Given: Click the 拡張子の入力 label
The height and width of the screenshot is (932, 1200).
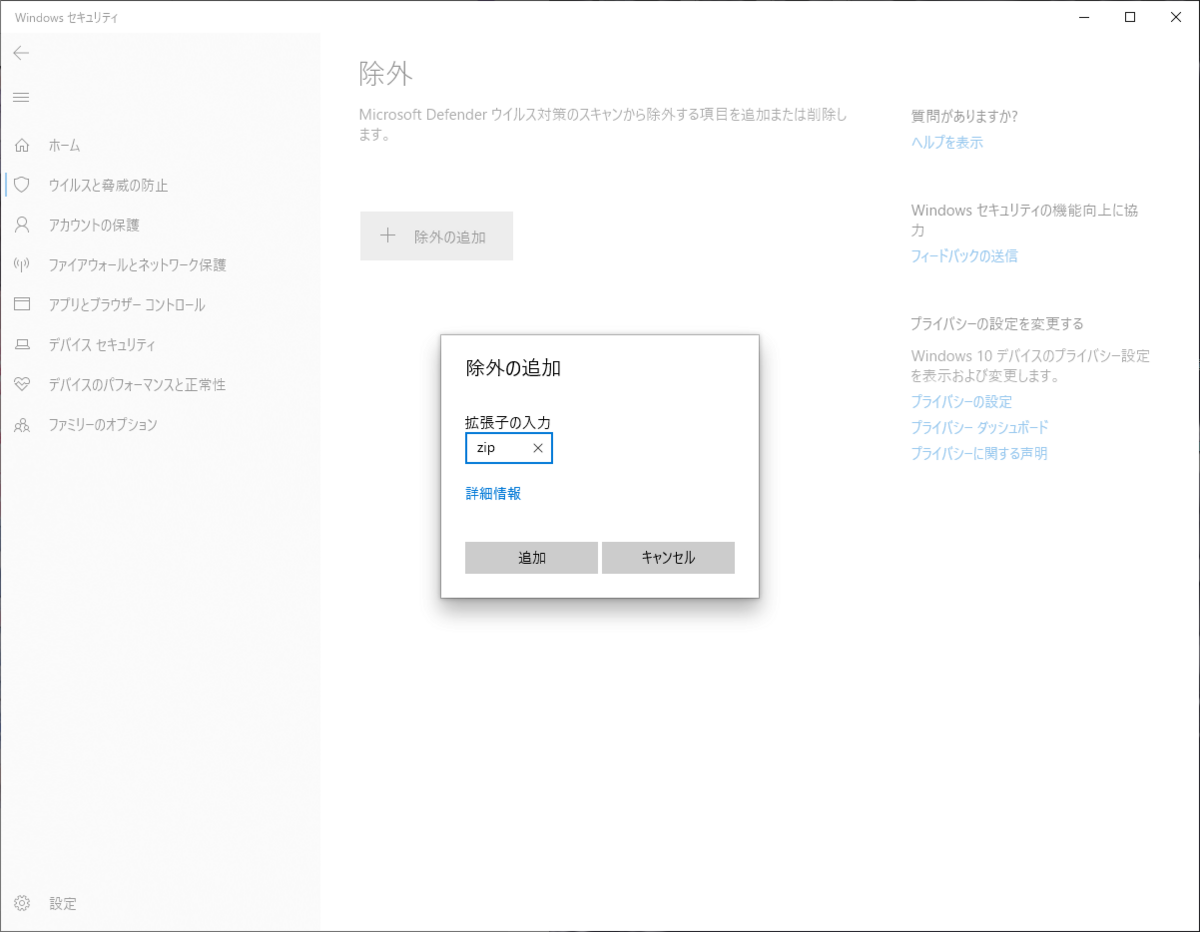Looking at the screenshot, I should pos(508,423).
